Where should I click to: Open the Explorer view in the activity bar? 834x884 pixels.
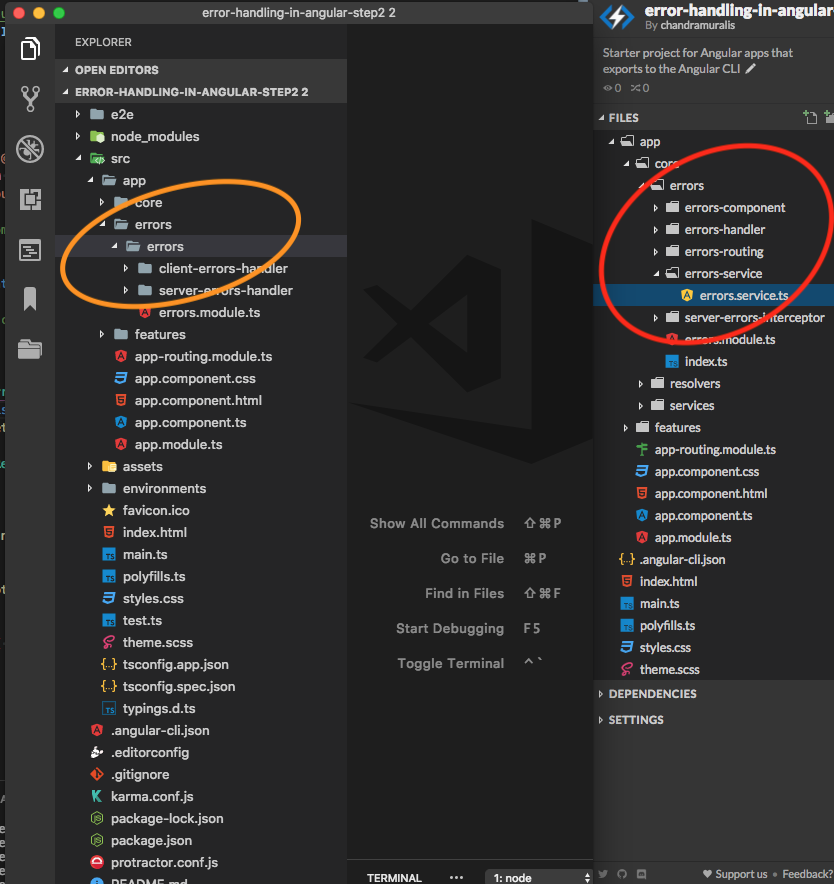pos(30,48)
